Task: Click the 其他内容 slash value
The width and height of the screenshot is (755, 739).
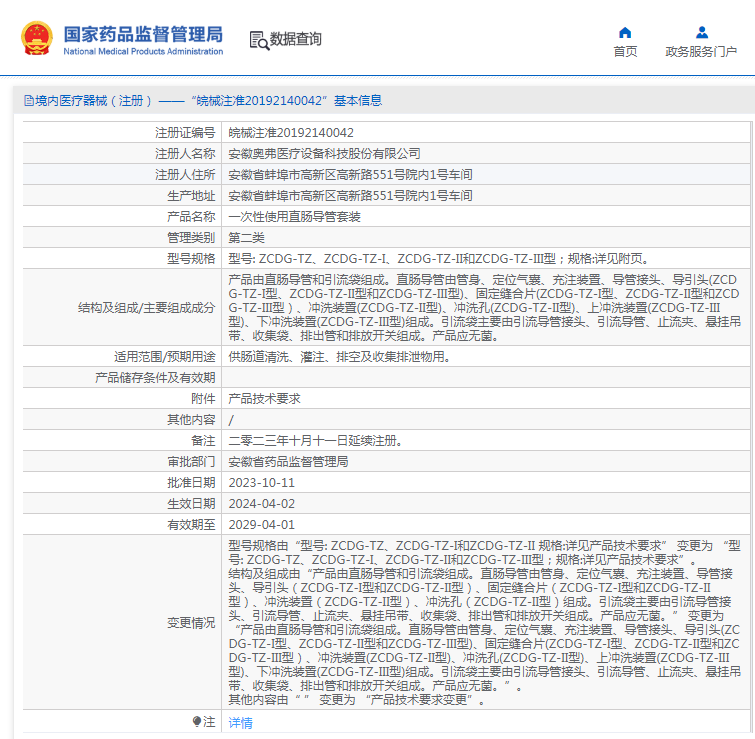Action: [231, 420]
